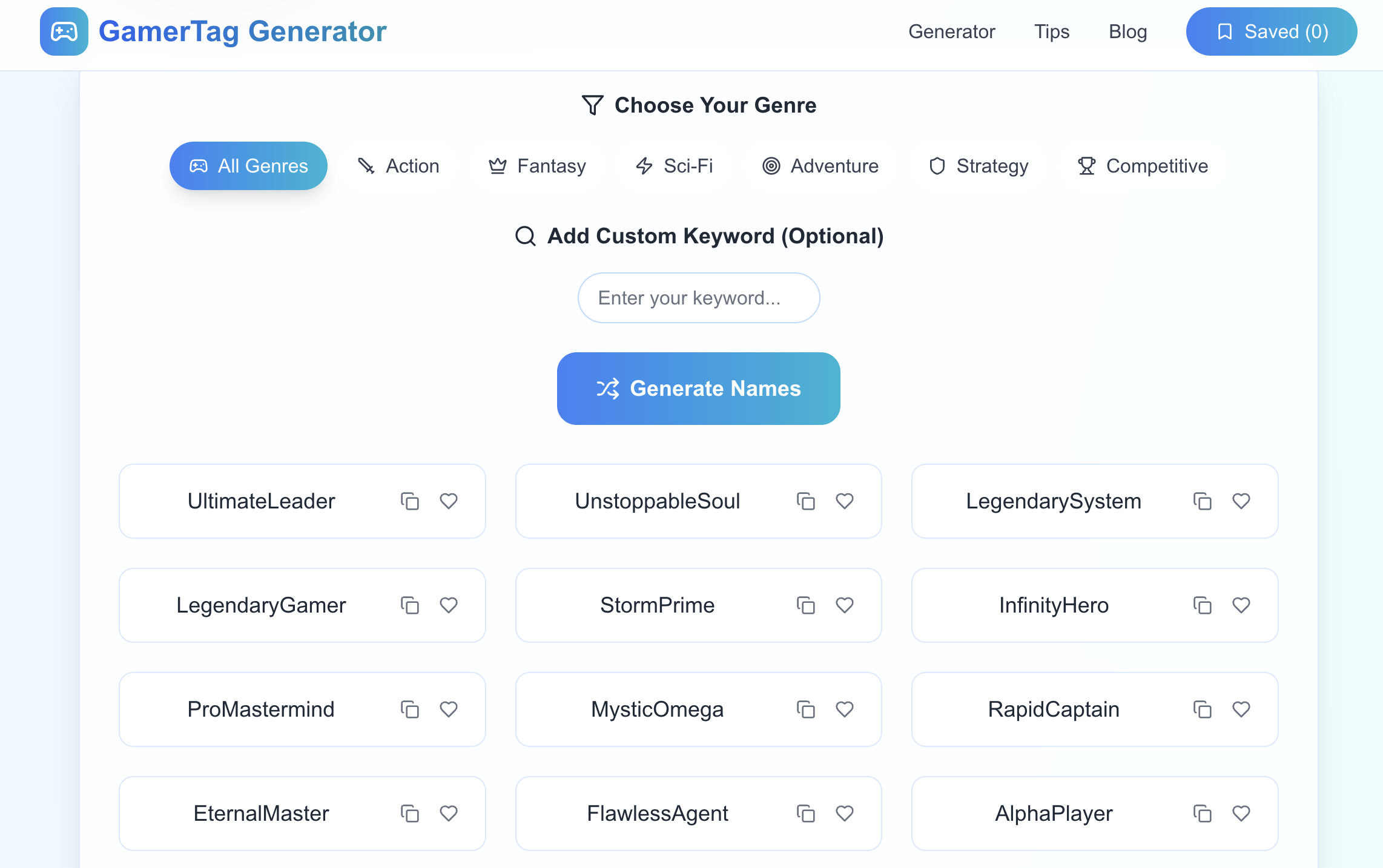Select the Competitive genre filter
The width and height of the screenshot is (1383, 868).
pos(1143,165)
